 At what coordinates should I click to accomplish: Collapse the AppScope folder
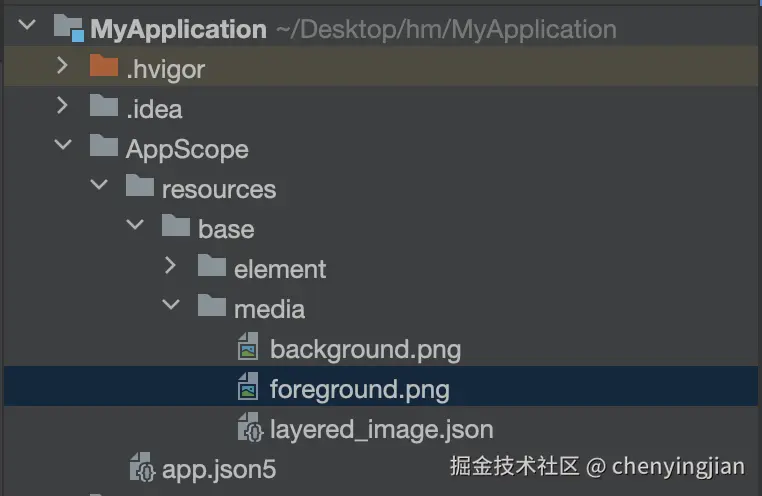pos(63,148)
